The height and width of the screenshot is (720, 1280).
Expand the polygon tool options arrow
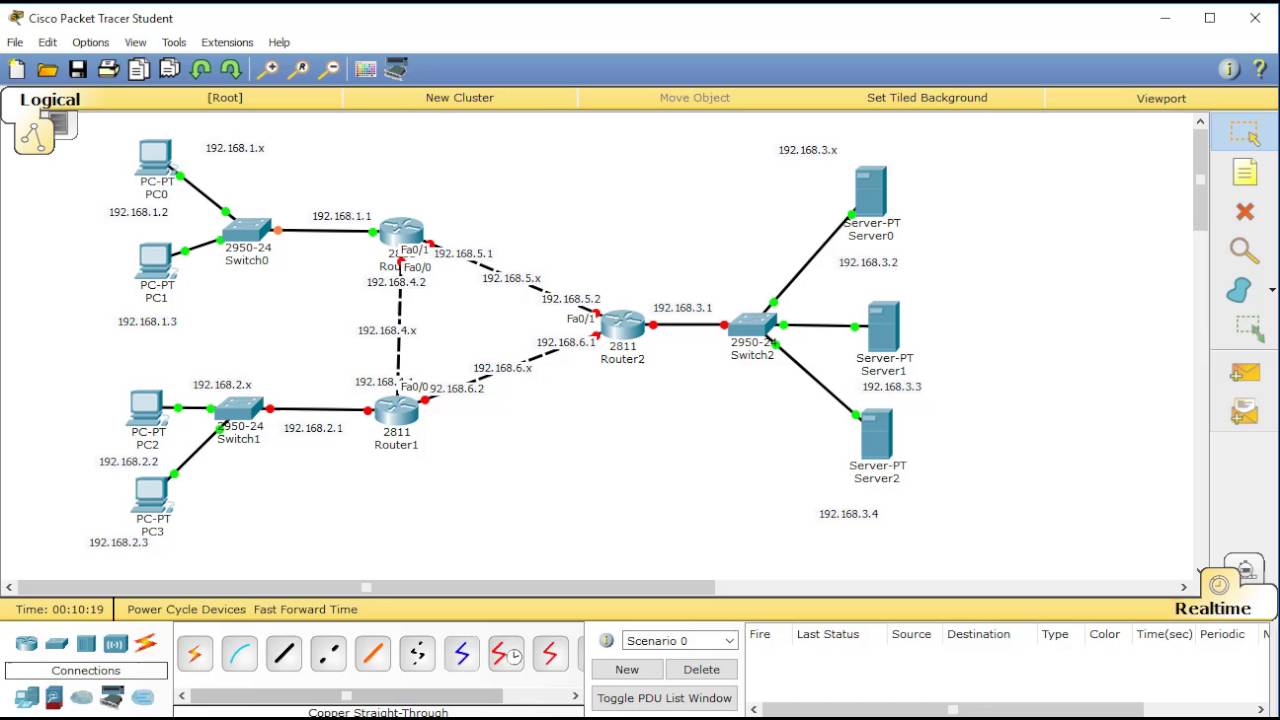(1272, 290)
